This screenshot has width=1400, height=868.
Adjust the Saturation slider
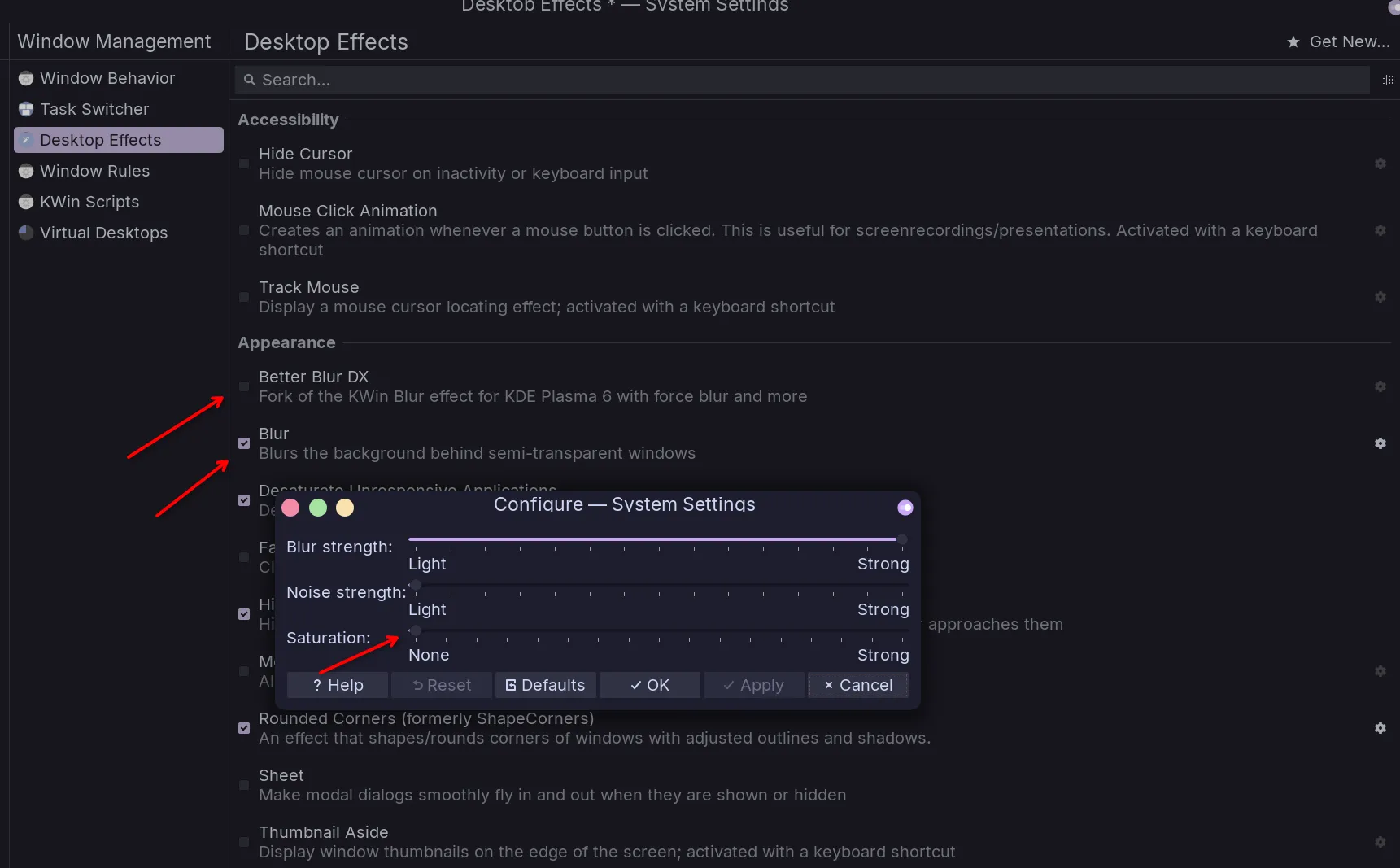658,630
